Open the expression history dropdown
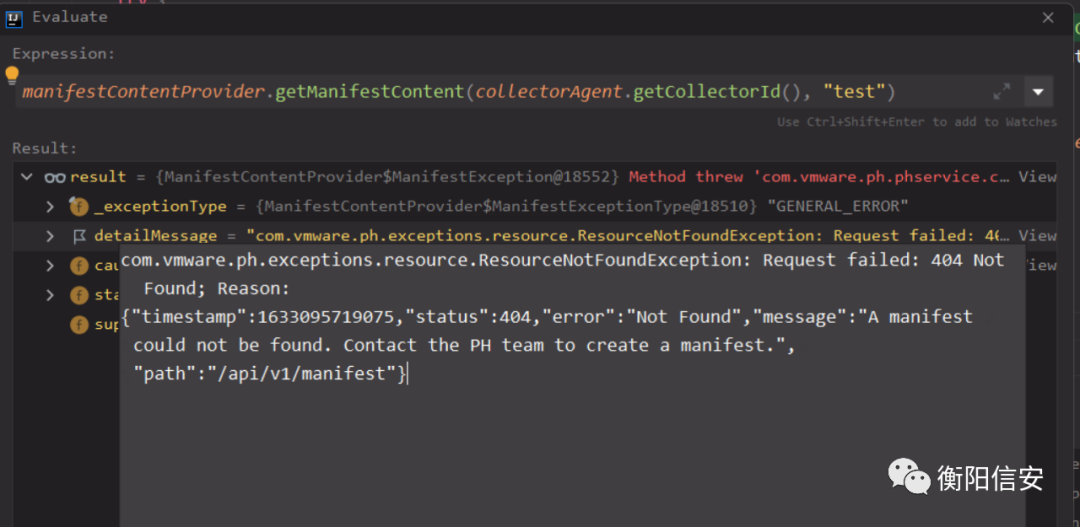 click(1039, 91)
